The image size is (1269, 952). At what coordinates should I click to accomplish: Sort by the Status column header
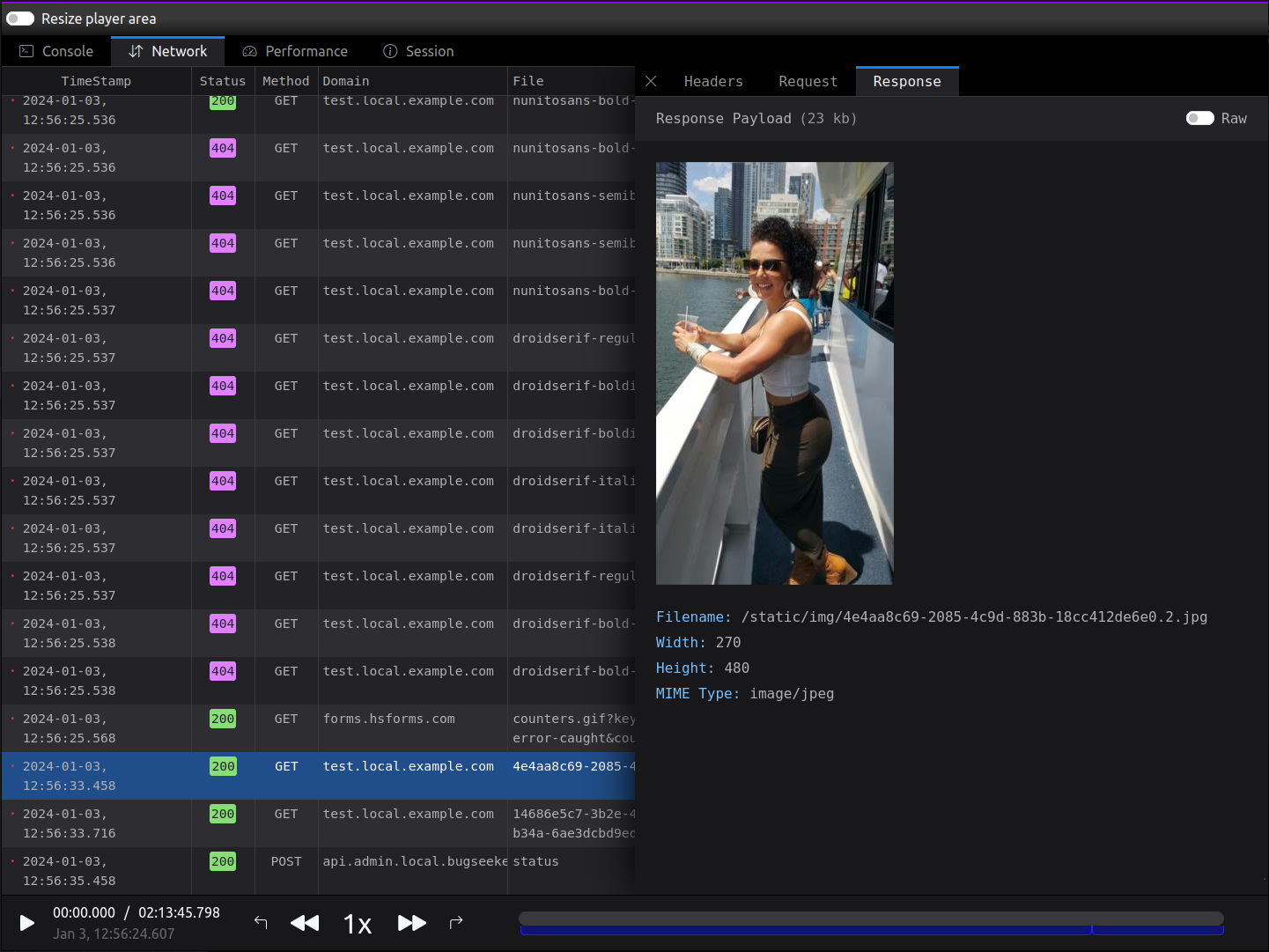coord(222,81)
